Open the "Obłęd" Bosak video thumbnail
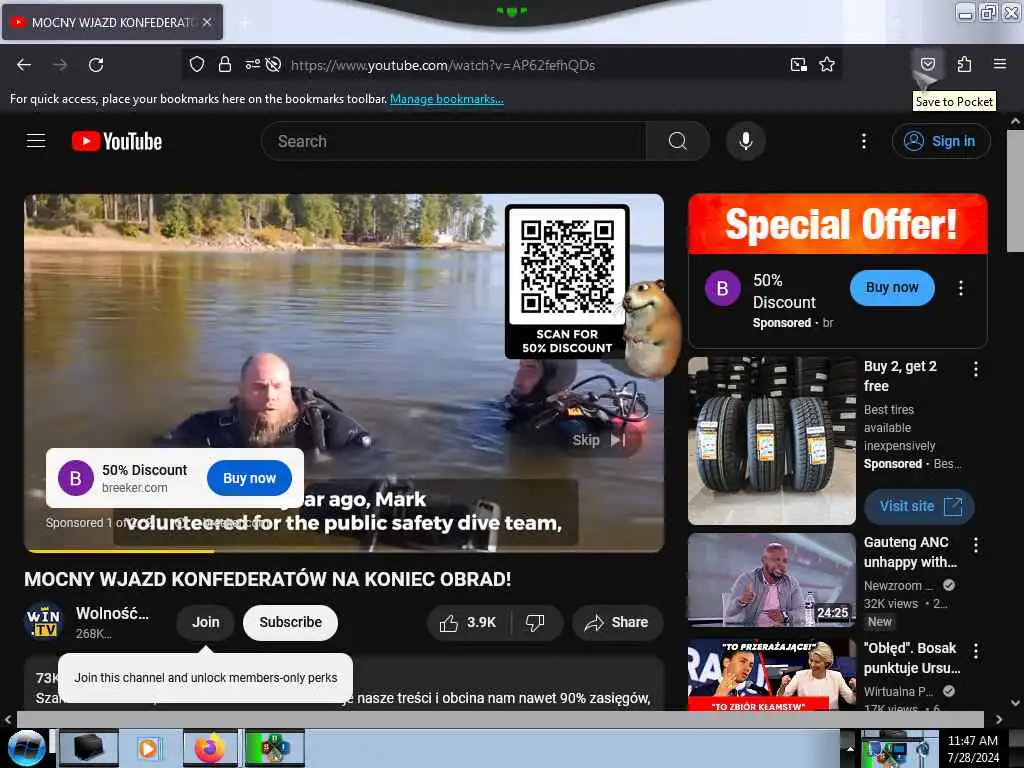Viewport: 1024px width, 768px height. coord(771,674)
